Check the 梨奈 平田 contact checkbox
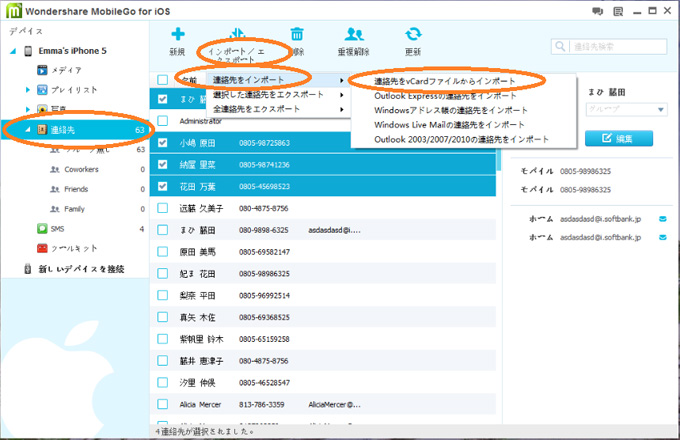 163,295
